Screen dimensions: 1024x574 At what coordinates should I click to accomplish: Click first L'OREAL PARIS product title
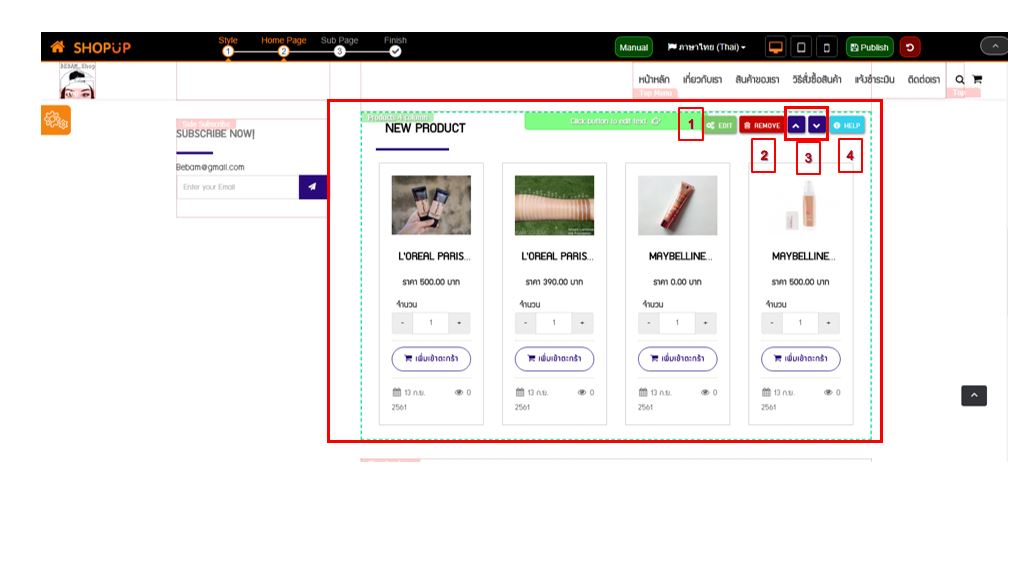click(434, 256)
